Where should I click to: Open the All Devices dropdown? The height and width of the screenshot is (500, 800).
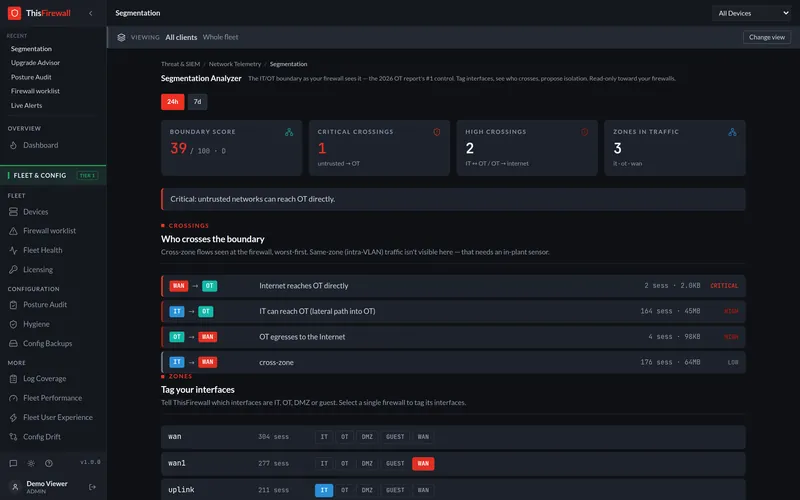tap(753, 13)
